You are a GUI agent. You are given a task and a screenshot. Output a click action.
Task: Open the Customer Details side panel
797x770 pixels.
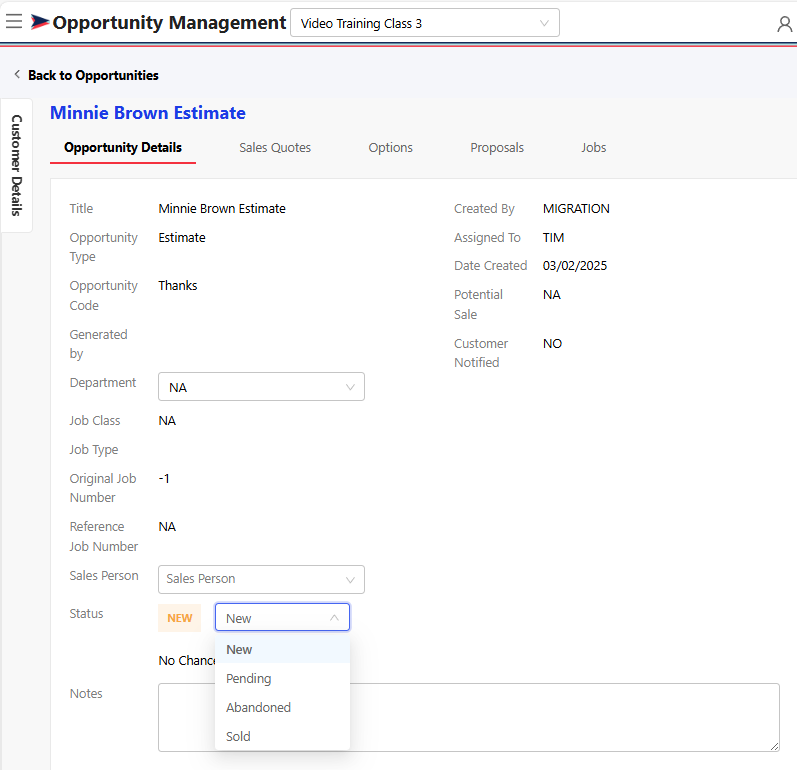17,165
